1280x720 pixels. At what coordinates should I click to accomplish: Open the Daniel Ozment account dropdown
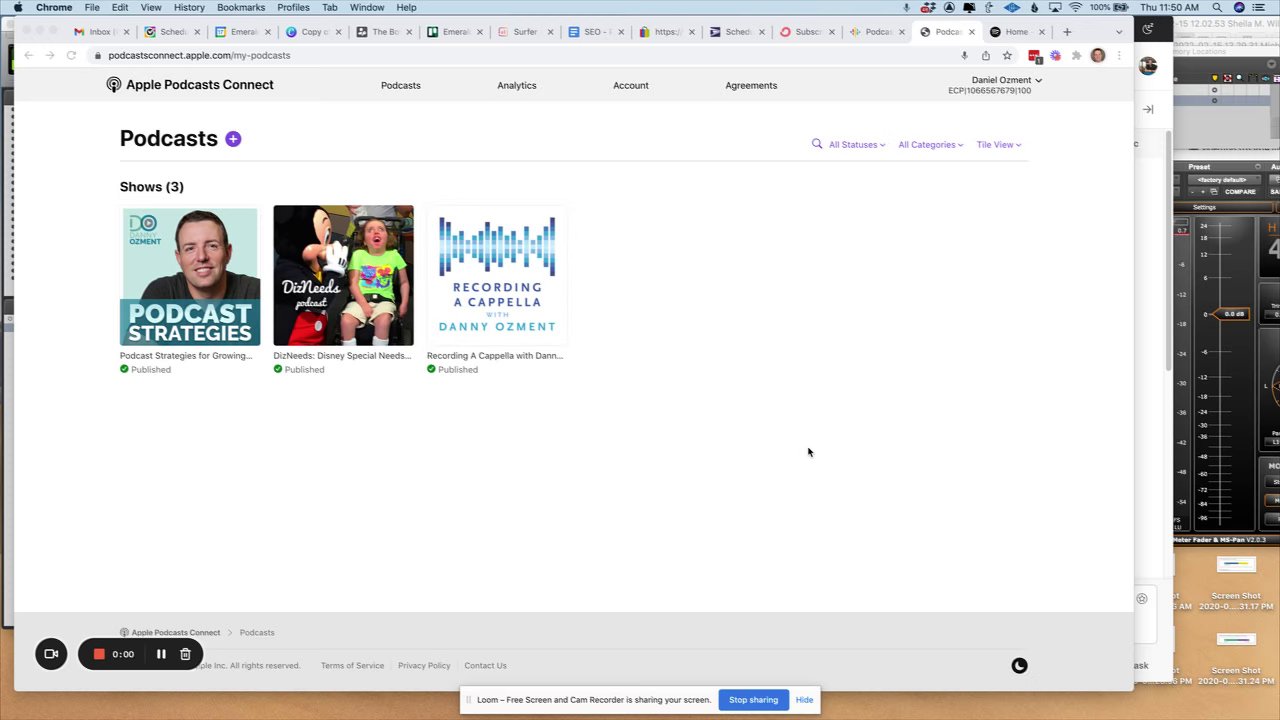(1006, 80)
